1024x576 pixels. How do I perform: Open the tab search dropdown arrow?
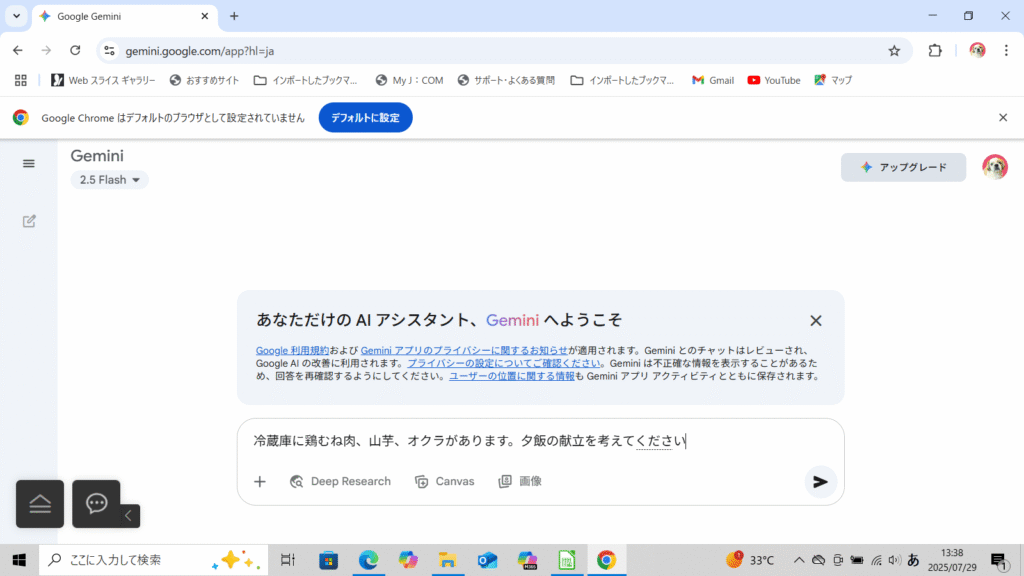pyautogui.click(x=16, y=16)
